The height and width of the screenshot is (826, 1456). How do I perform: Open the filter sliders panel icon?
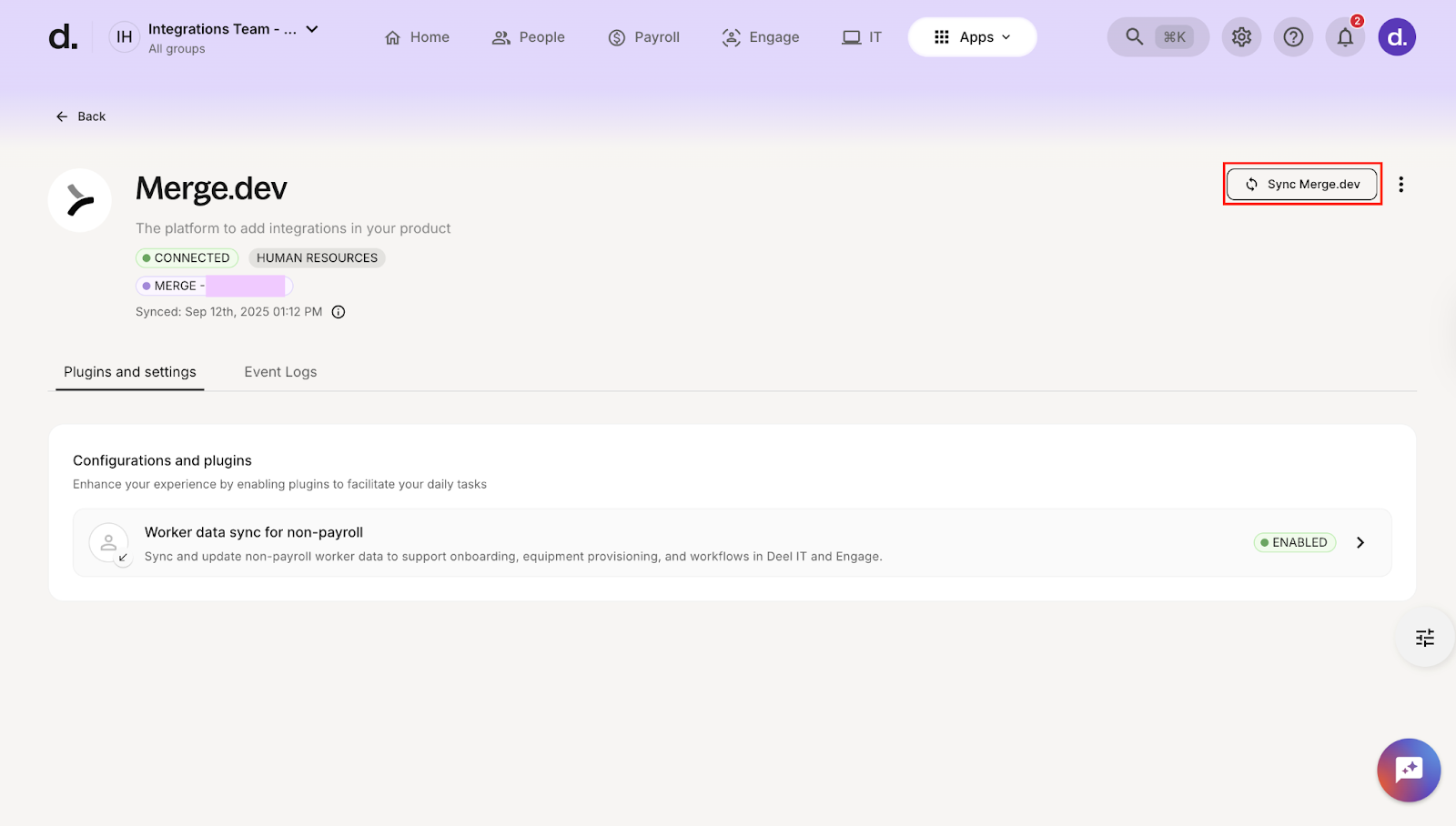[x=1425, y=638]
